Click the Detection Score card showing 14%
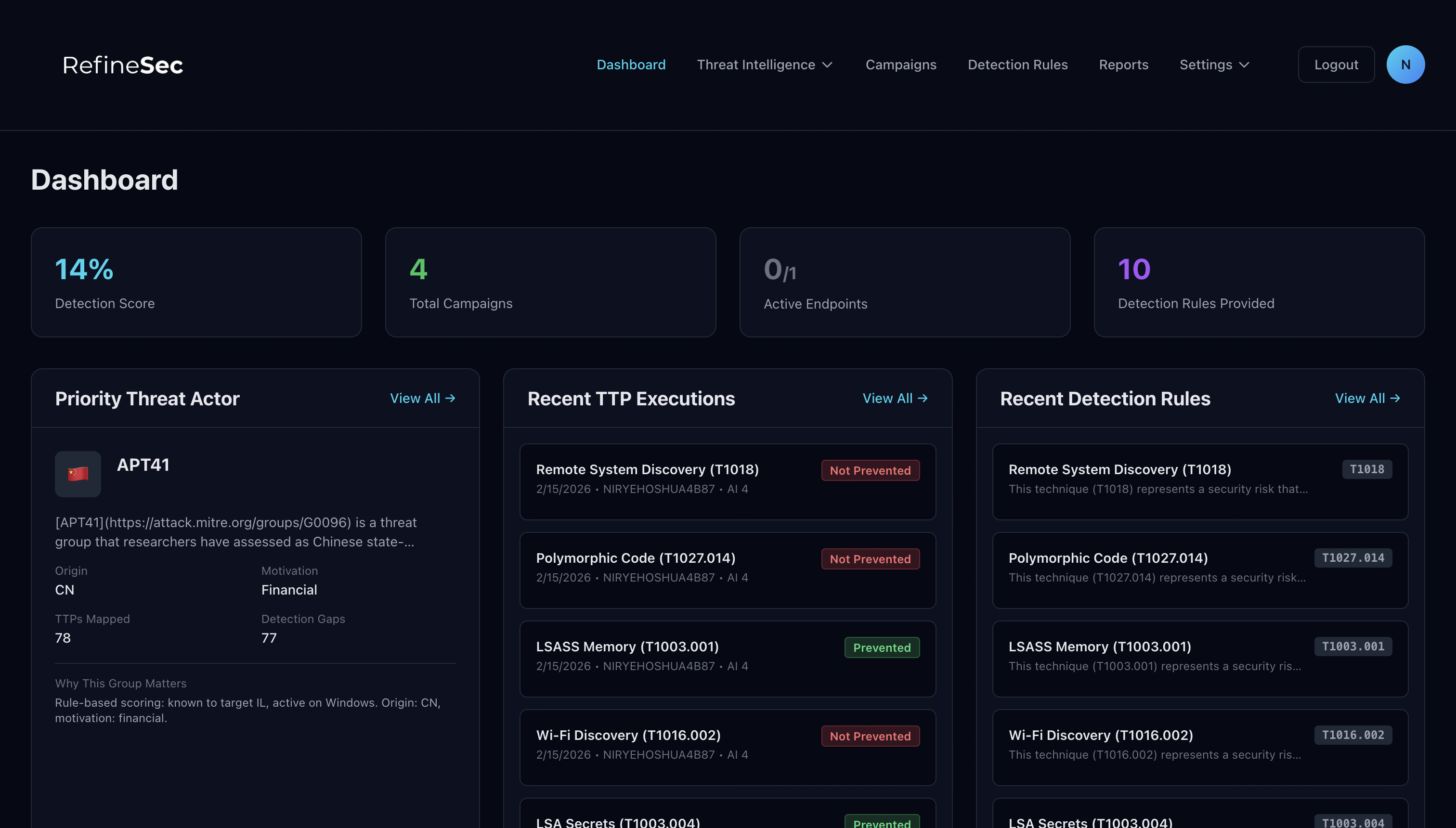1456x828 pixels. 197,282
